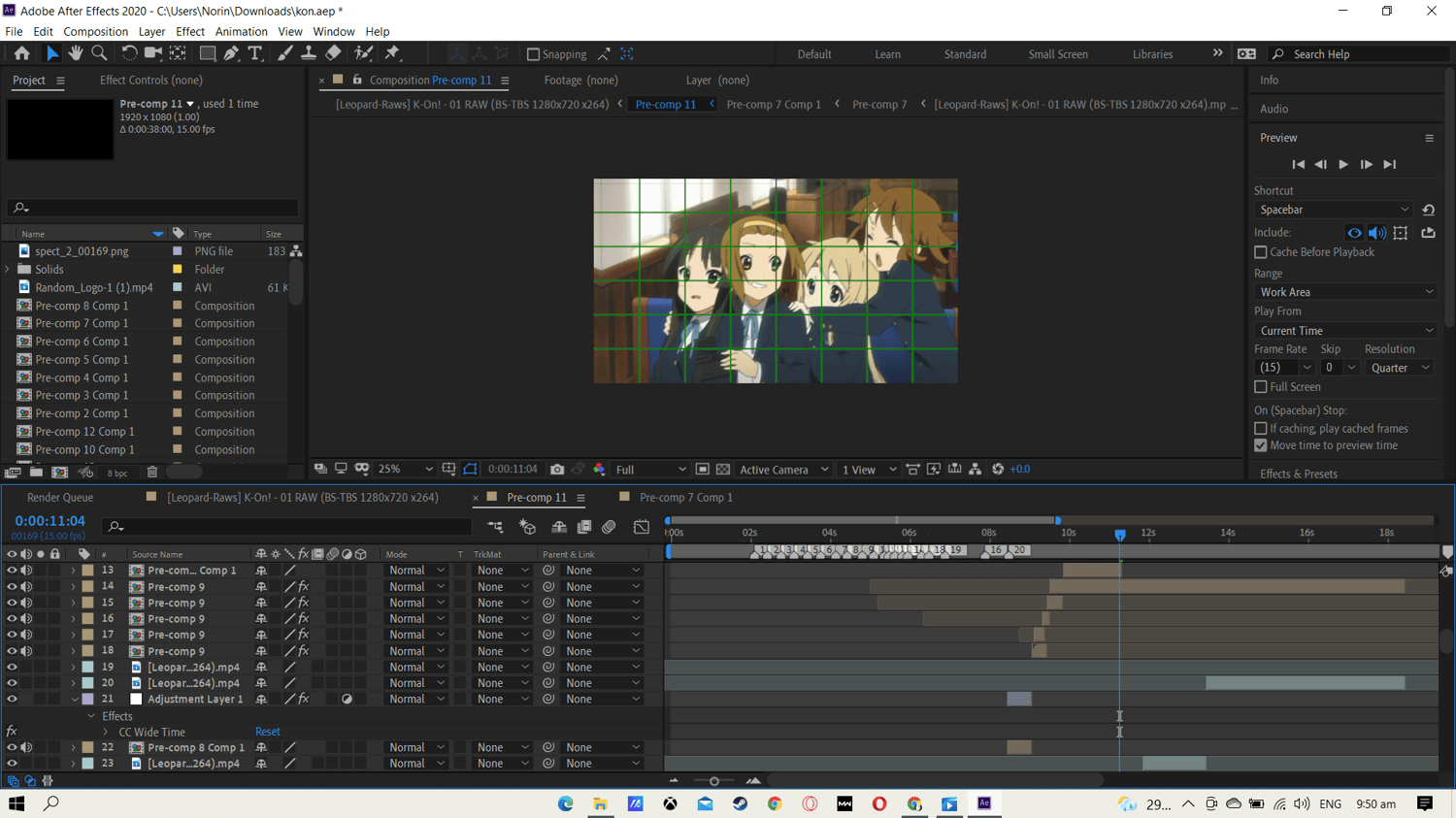
Task: Select the Zoom tool in toolbar
Action: [99, 53]
